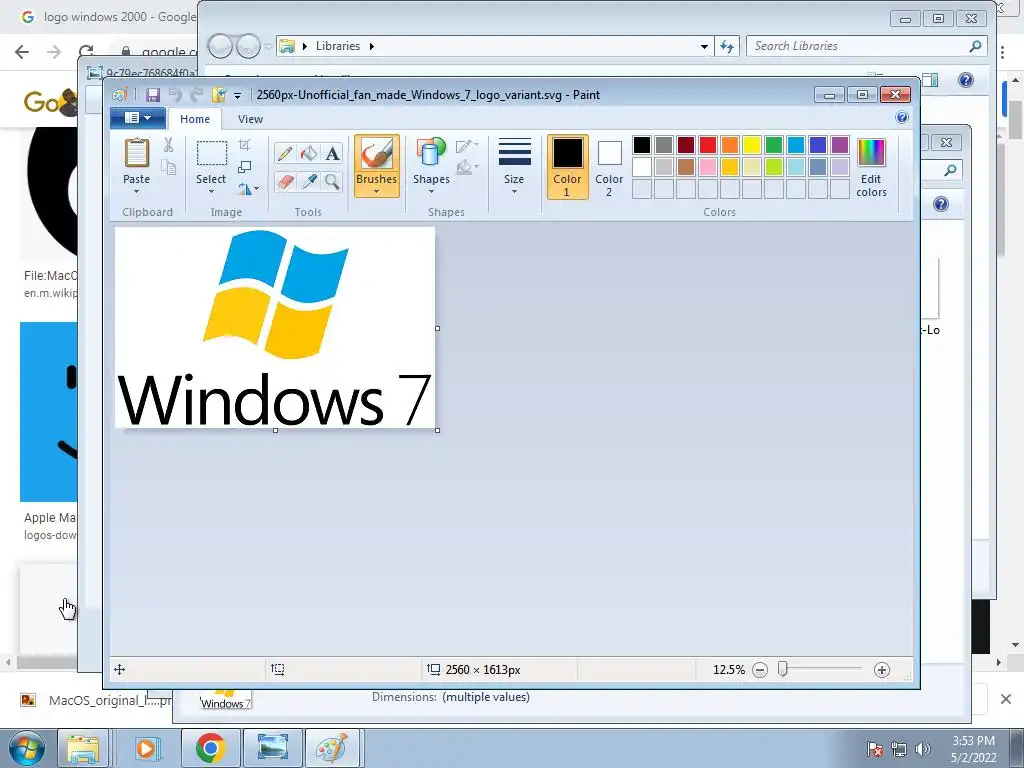Pick the black color swatch
This screenshot has height=768, width=1024.
pyautogui.click(x=642, y=145)
